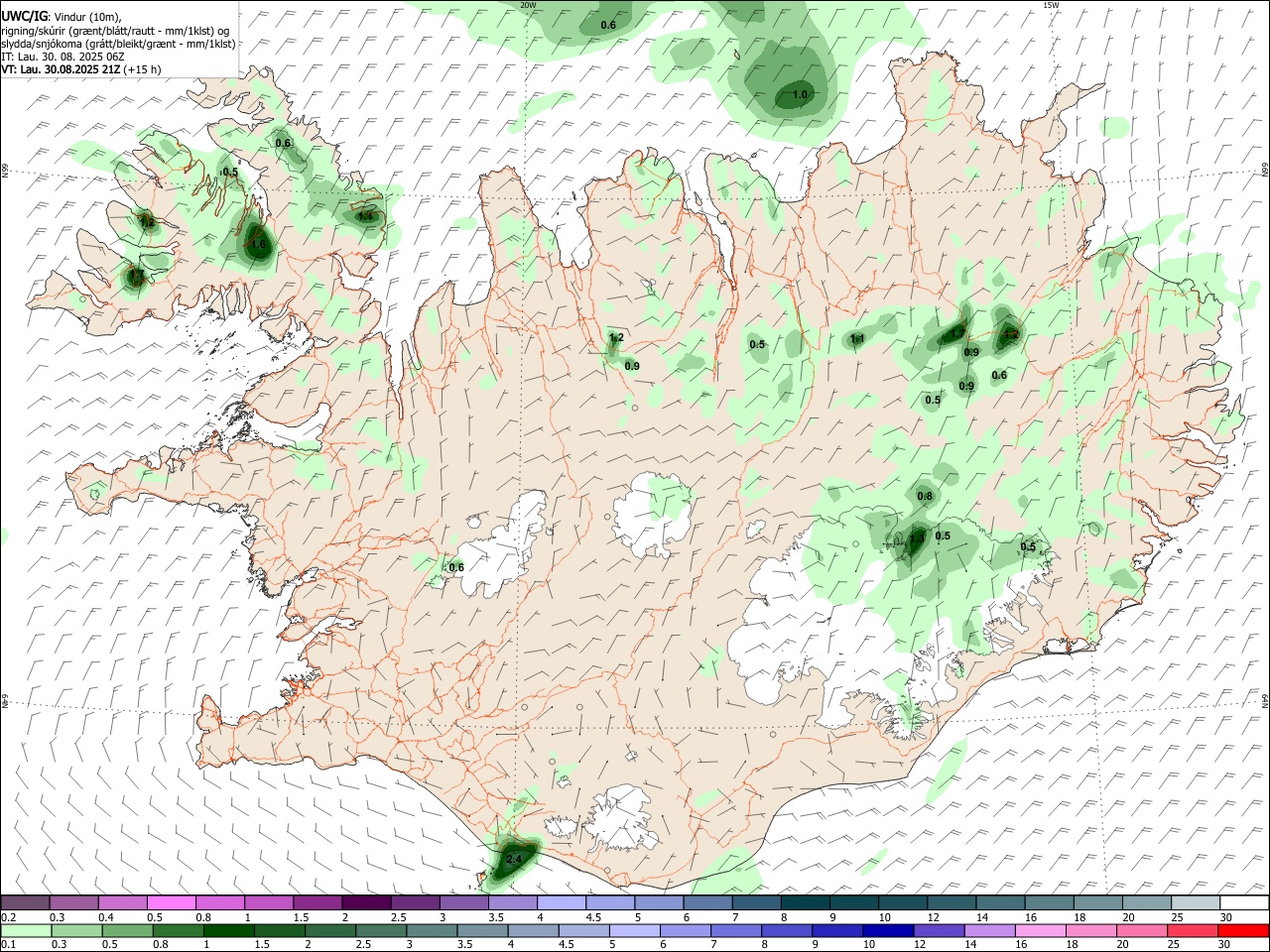The image size is (1270, 952).
Task: Select the light pink rain swatch between 16 and 18
Action: [x=1042, y=931]
